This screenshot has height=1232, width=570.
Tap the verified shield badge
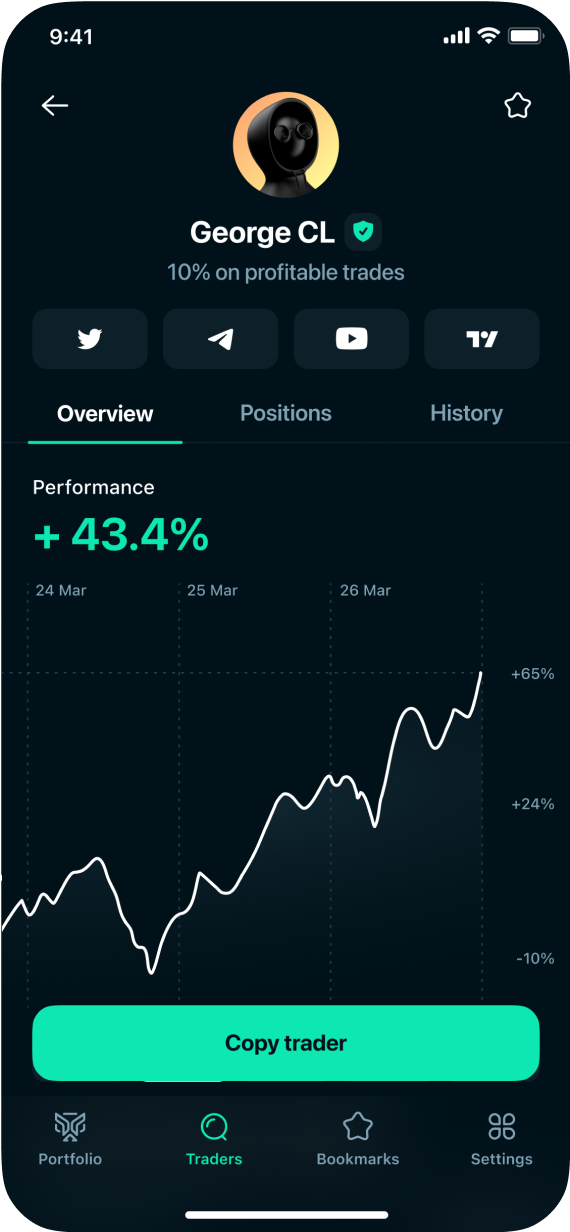point(364,233)
